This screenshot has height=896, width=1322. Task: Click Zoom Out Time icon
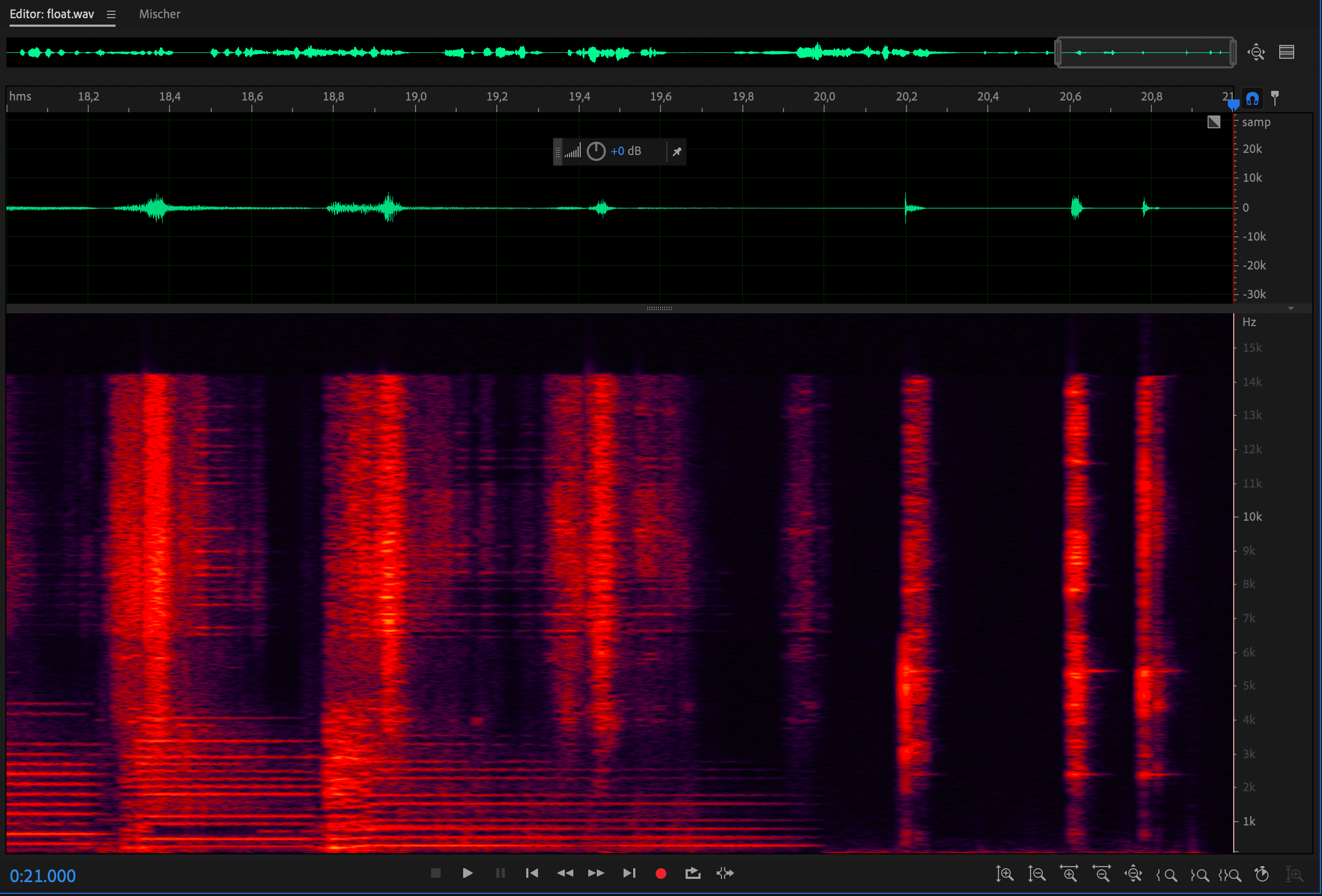tap(1101, 873)
